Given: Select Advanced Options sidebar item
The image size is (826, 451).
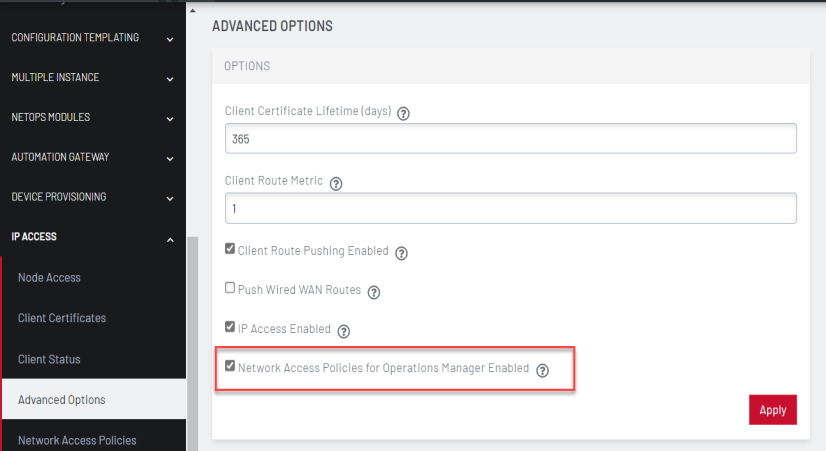Looking at the screenshot, I should point(94,399).
